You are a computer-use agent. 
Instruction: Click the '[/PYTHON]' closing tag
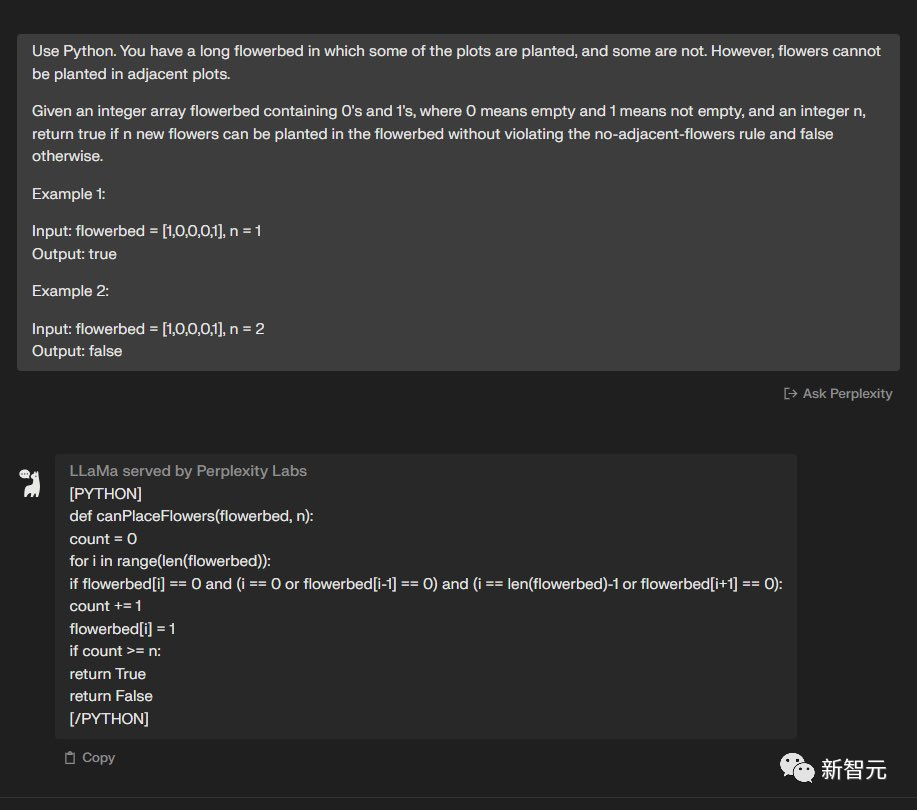click(x=109, y=719)
